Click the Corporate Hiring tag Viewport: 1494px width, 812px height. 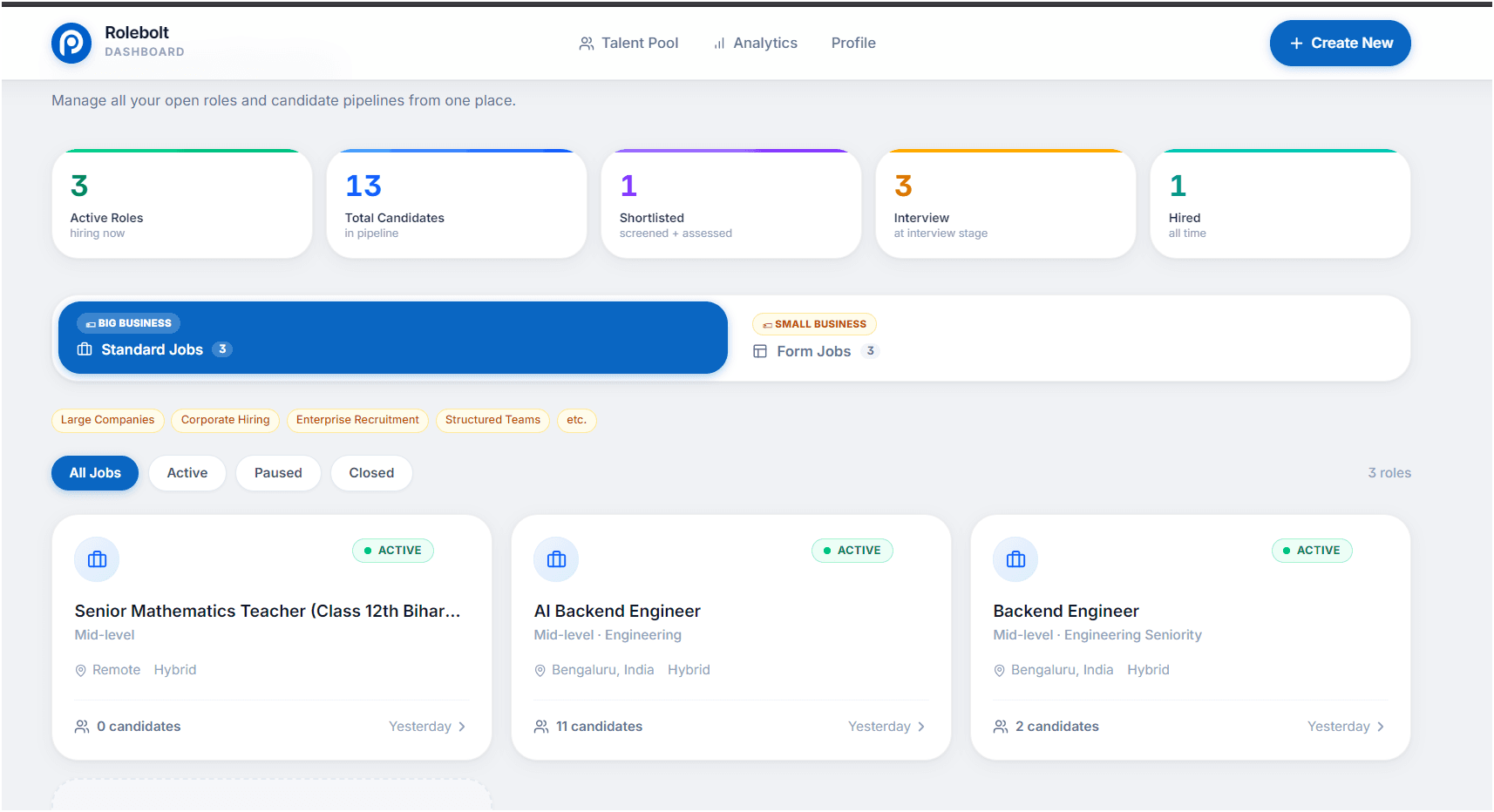point(226,420)
